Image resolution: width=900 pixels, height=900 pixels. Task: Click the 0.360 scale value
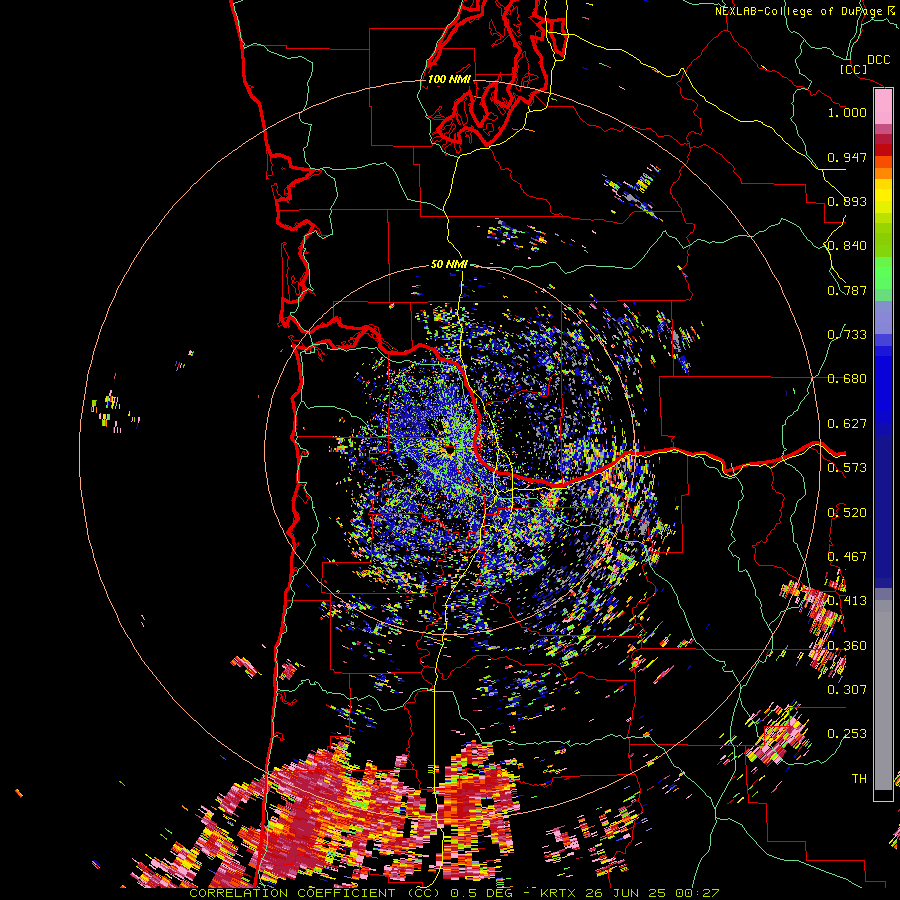pyautogui.click(x=847, y=646)
